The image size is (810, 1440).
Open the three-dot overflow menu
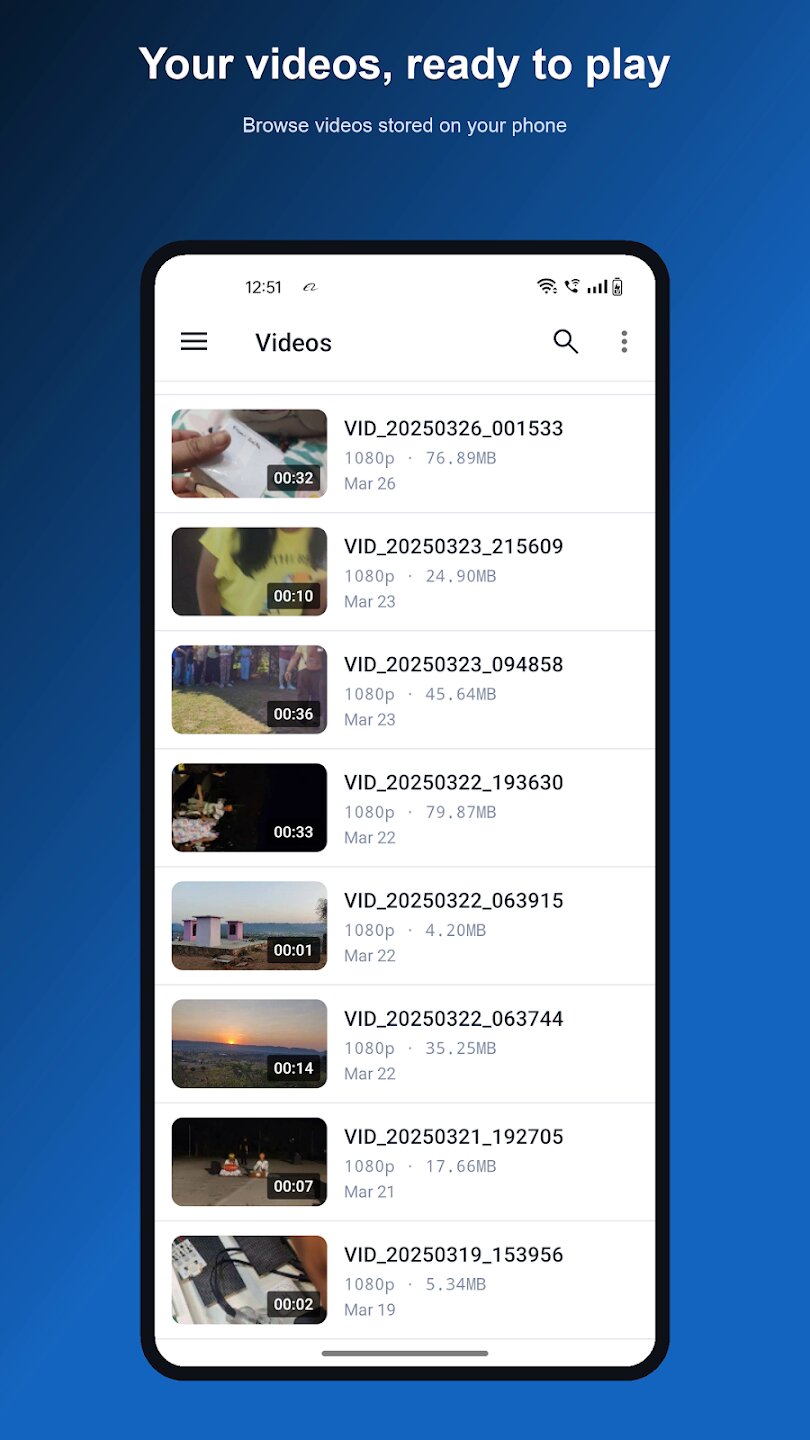click(624, 342)
